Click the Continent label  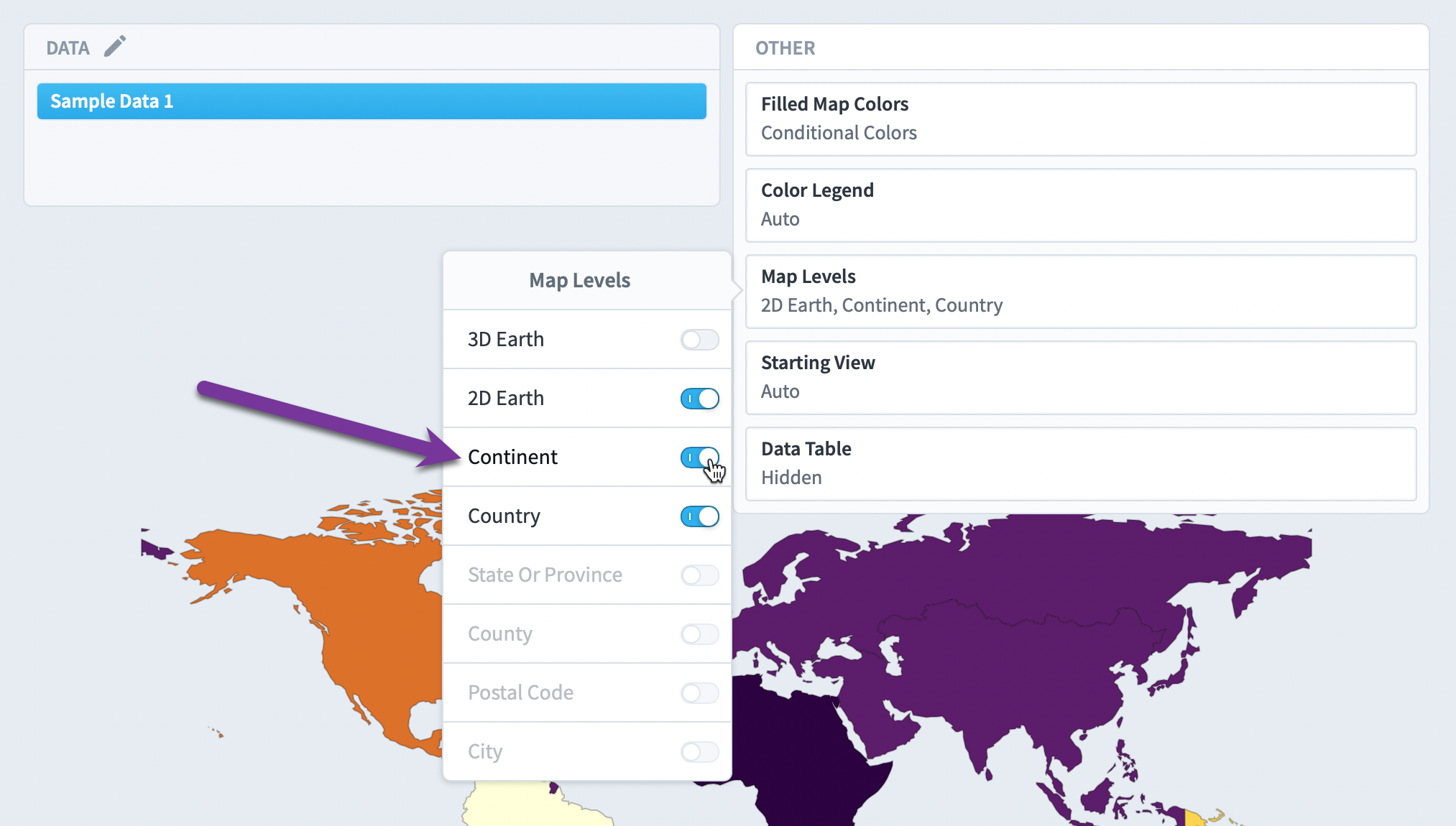(x=512, y=457)
